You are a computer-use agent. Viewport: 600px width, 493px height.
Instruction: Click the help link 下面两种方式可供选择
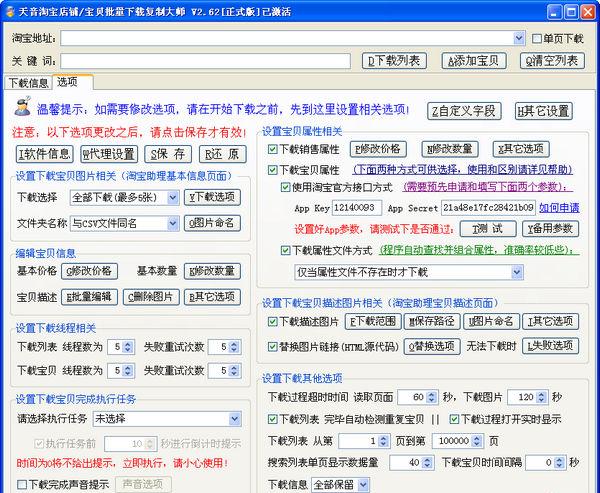462,169
